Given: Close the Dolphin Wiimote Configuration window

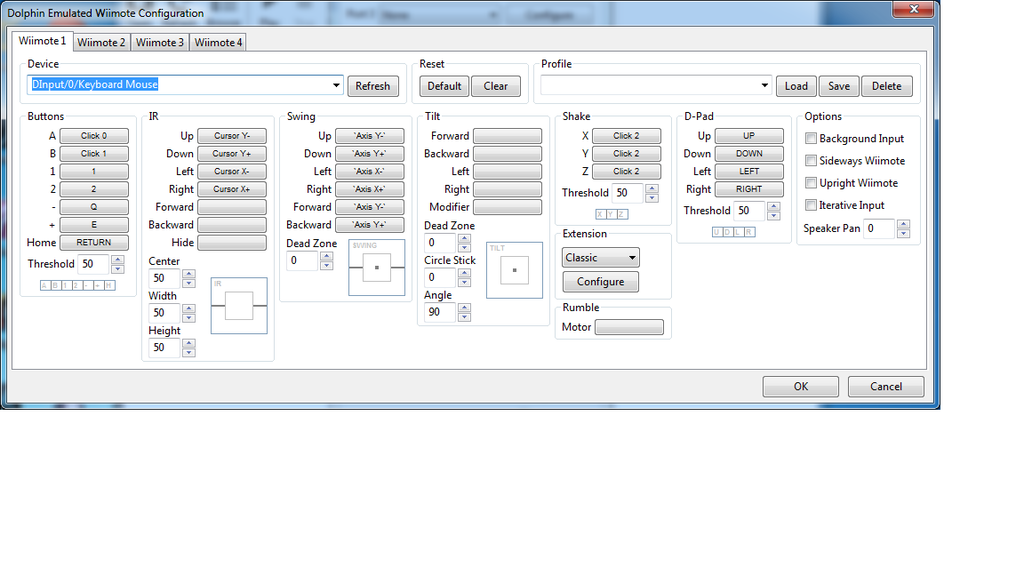Looking at the screenshot, I should click(x=914, y=8).
